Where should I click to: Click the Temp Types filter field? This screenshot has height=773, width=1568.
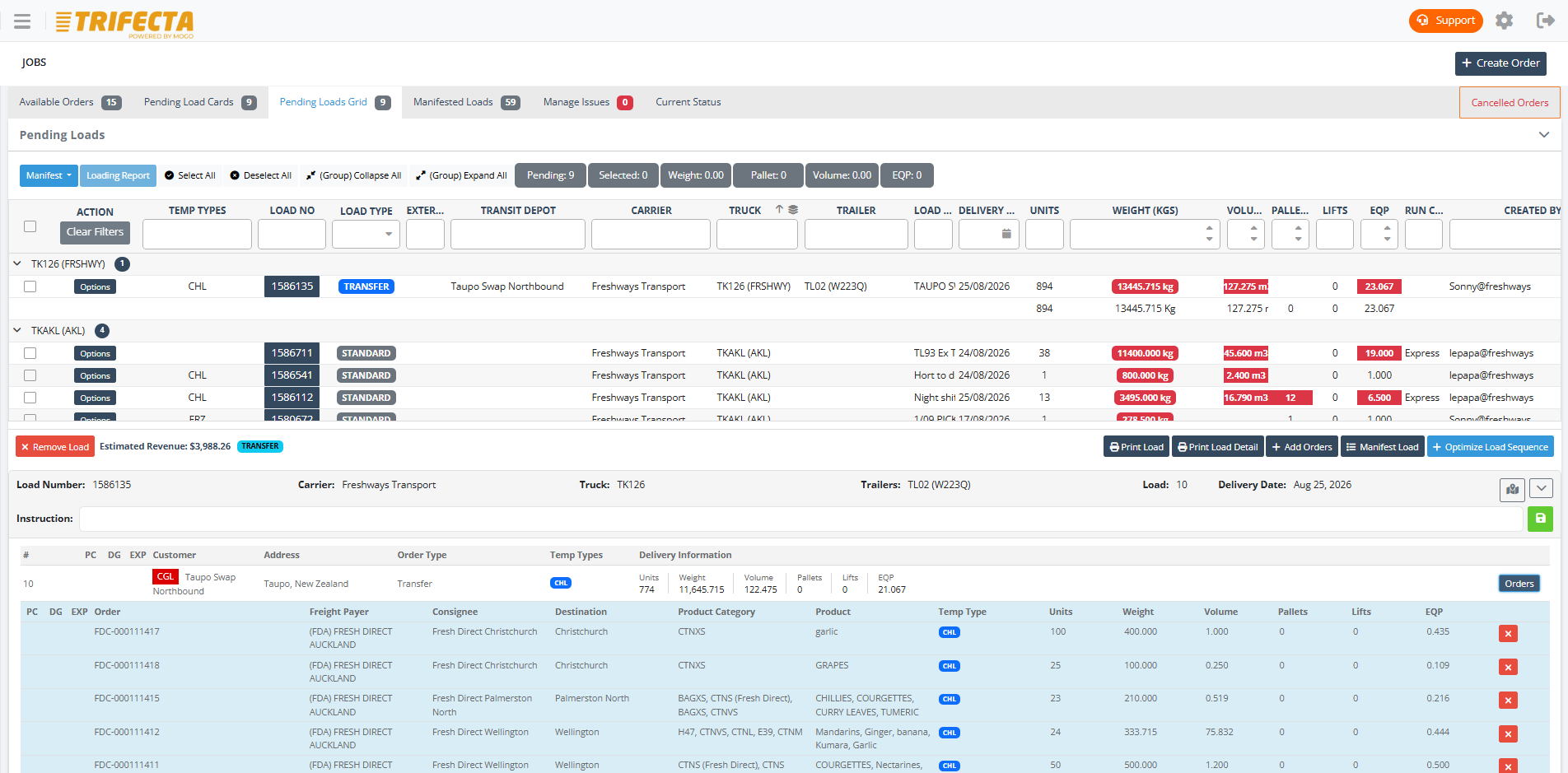click(x=197, y=234)
